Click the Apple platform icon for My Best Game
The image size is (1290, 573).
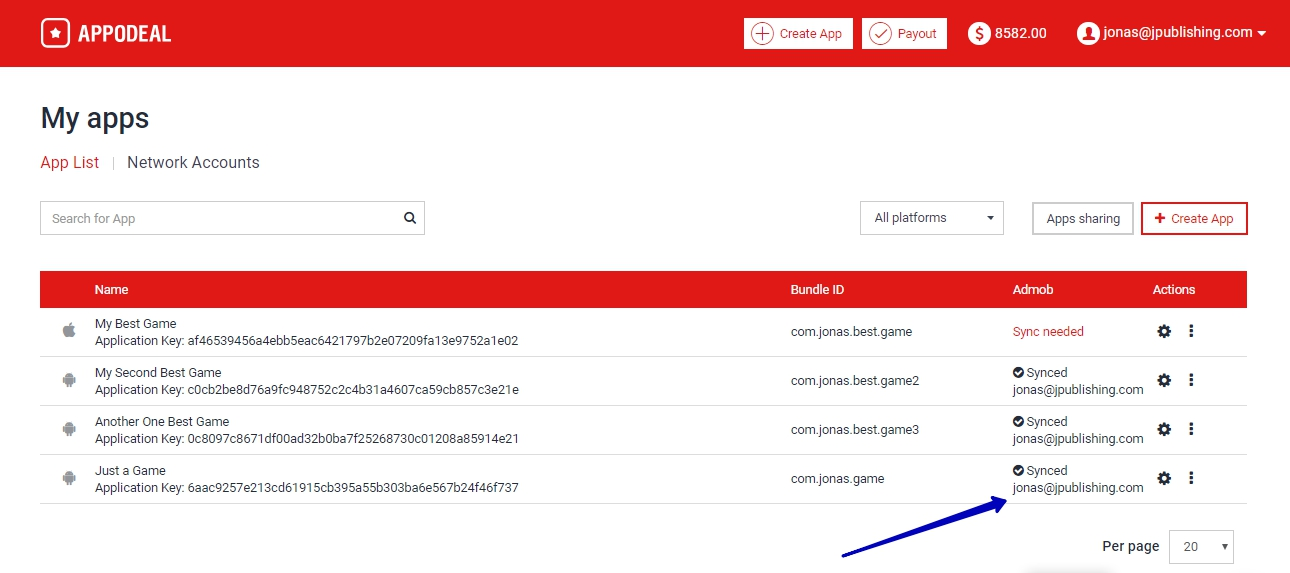click(69, 331)
